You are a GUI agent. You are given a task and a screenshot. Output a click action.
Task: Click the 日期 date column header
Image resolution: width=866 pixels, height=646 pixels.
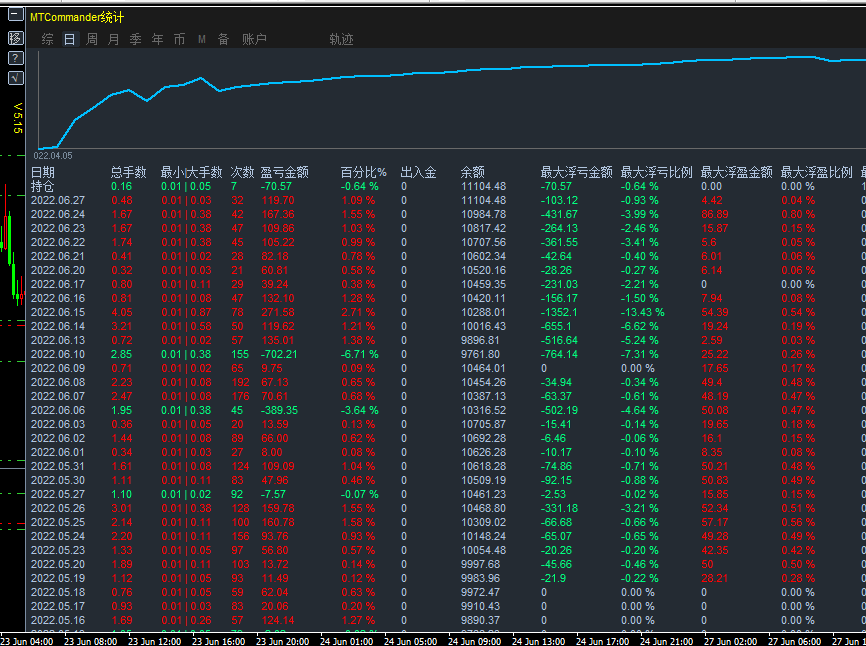43,172
